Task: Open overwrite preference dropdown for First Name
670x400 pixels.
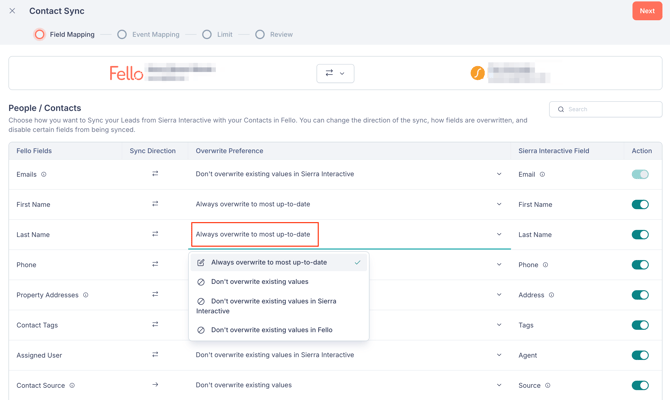Action: [349, 204]
